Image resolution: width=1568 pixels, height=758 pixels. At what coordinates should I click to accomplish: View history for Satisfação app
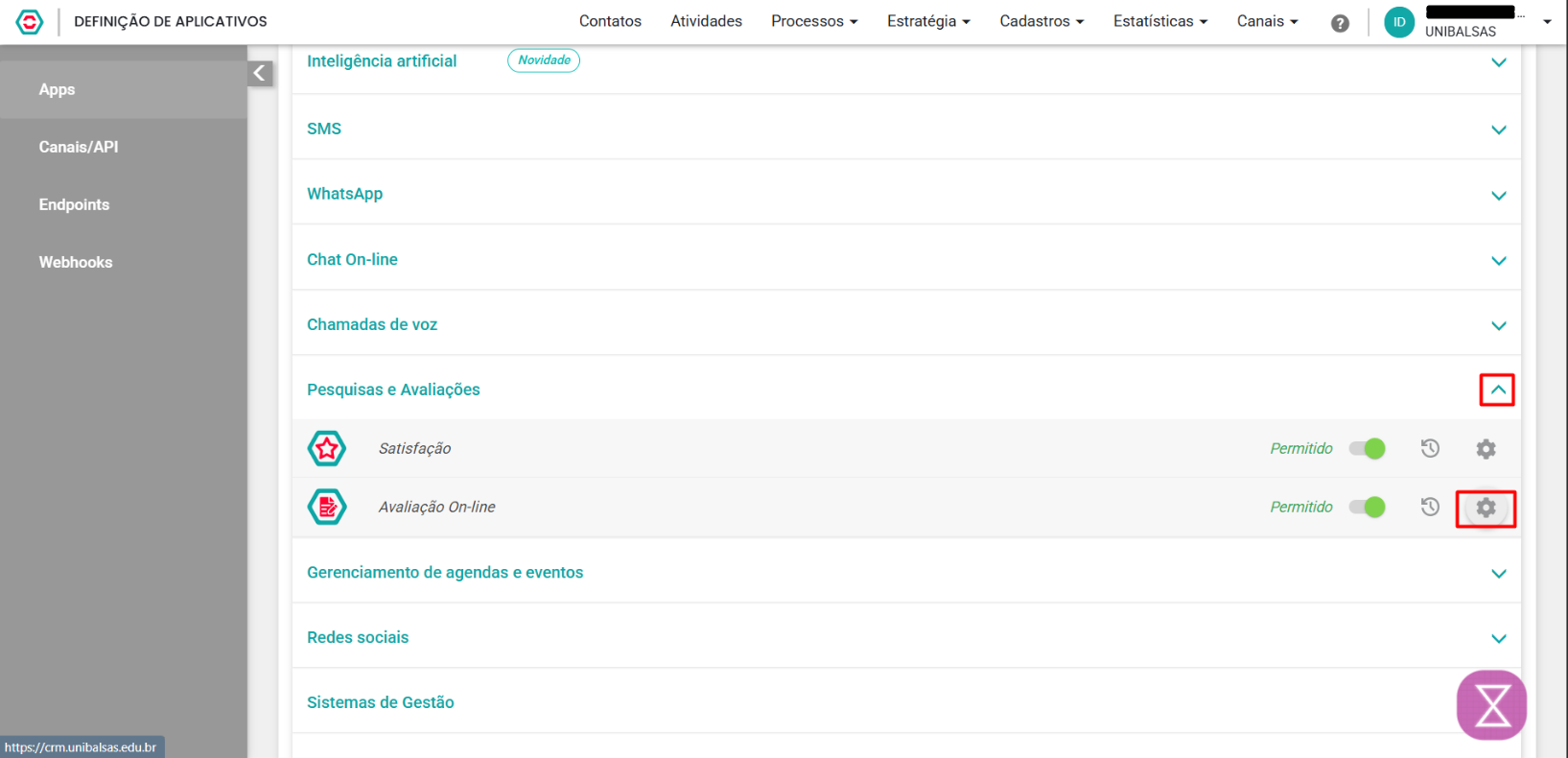coord(1430,448)
